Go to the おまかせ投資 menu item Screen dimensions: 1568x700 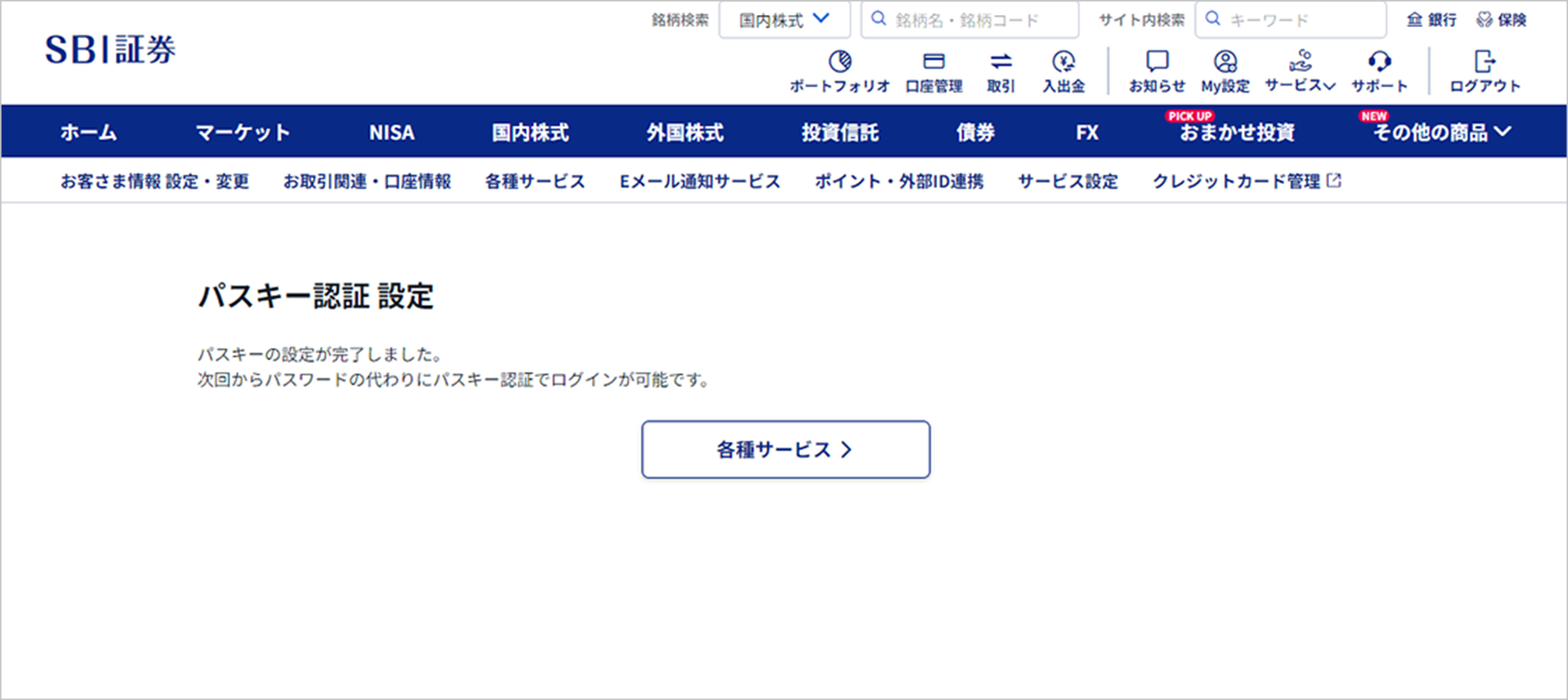click(1237, 133)
